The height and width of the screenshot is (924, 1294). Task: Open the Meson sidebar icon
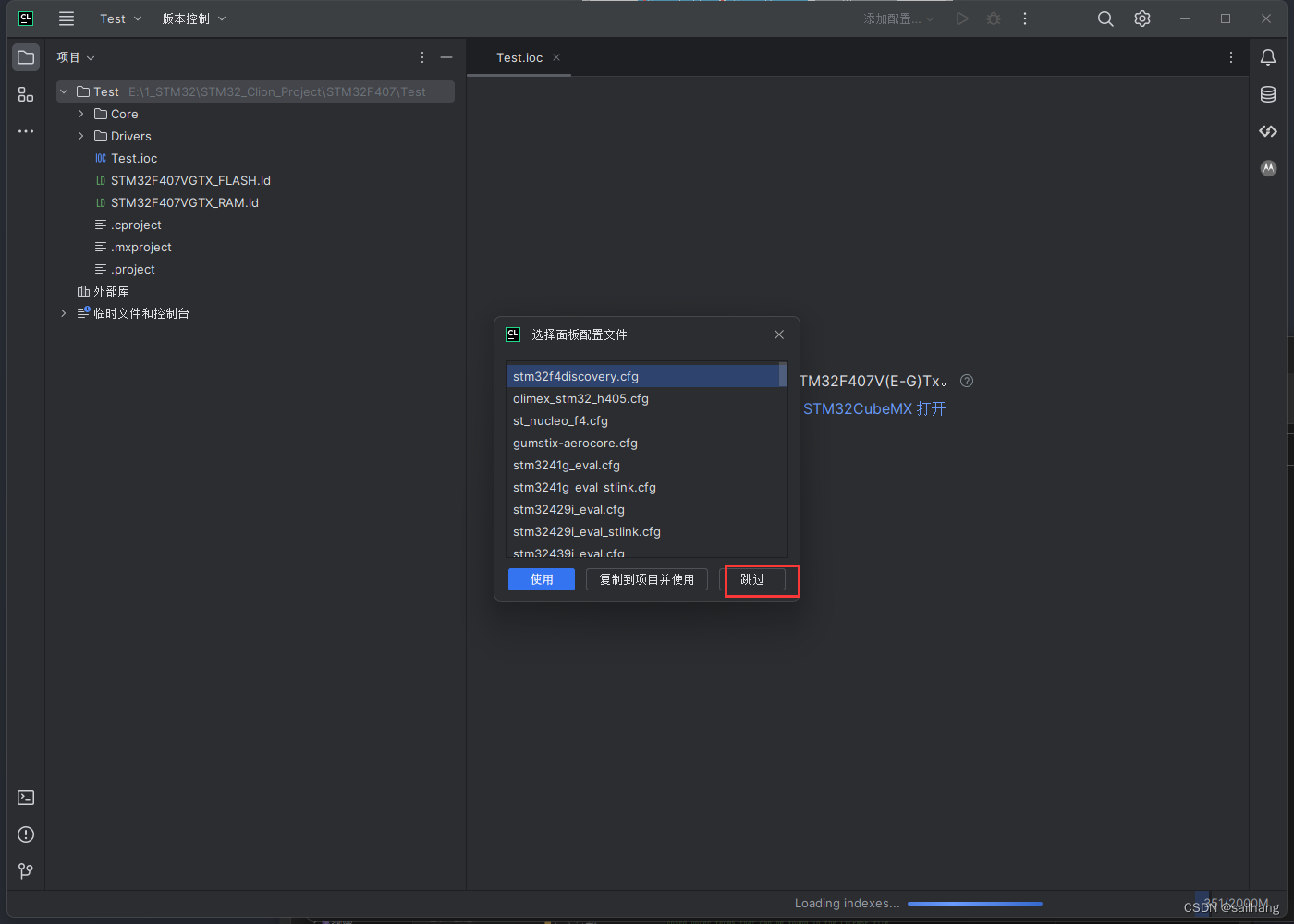[x=1268, y=168]
